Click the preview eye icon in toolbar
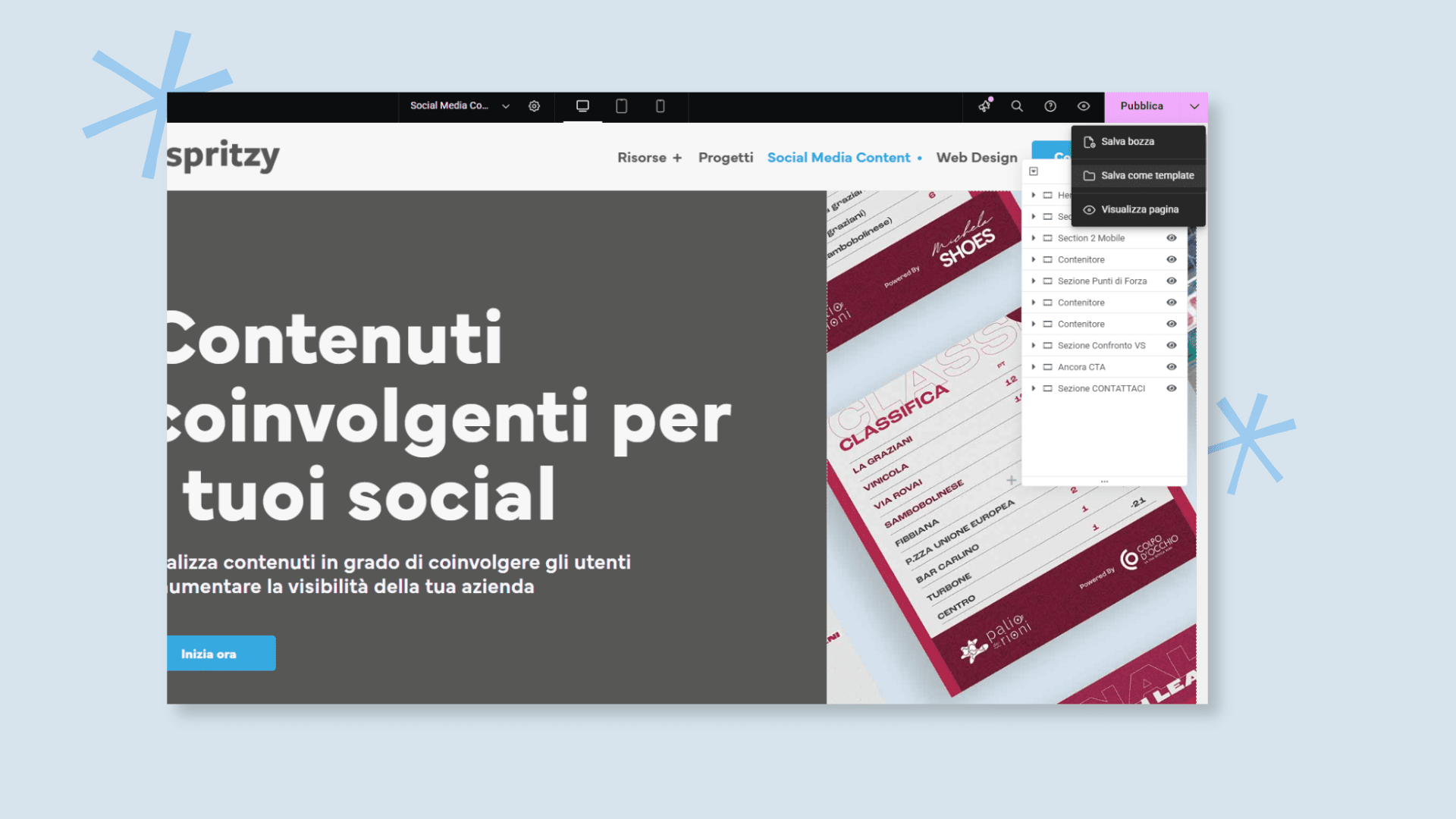Screen dimensions: 1456x819 [1085, 105]
